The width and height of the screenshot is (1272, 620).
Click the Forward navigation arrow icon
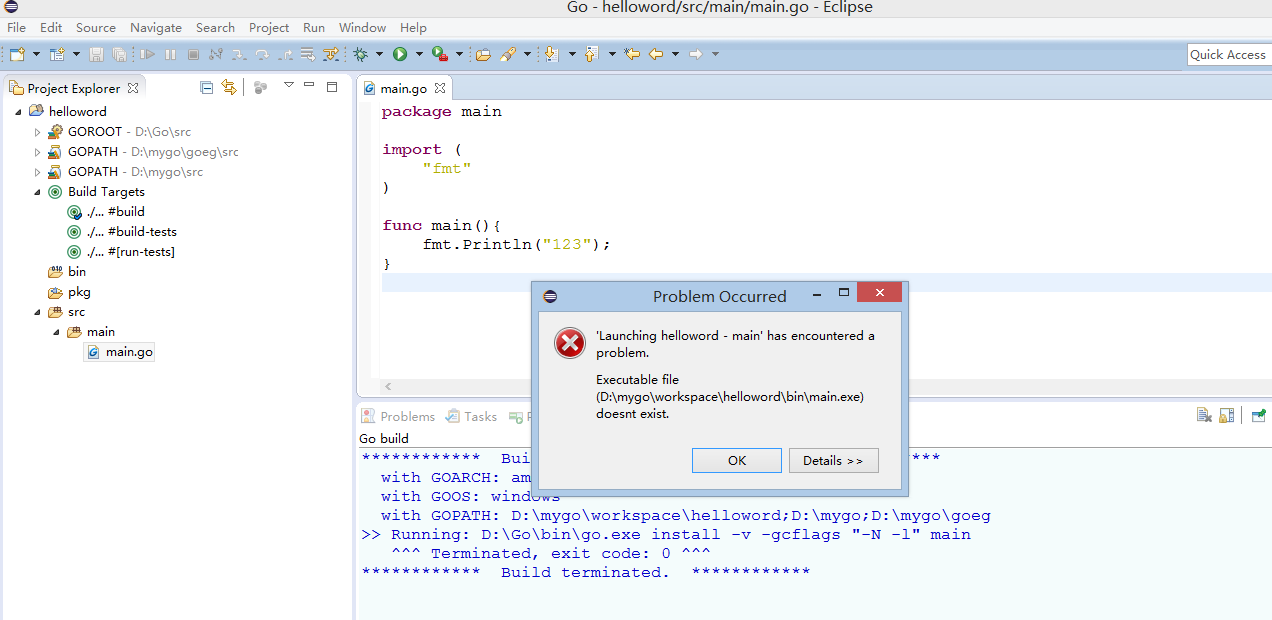[x=696, y=54]
